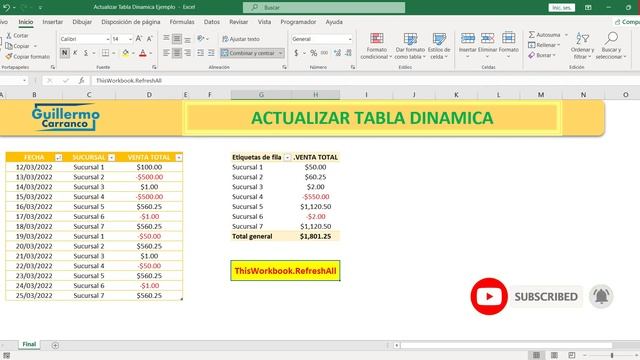Toggle underline formatting (S)
Image resolution: width=640 pixels, height=360 pixels.
[x=86, y=53]
